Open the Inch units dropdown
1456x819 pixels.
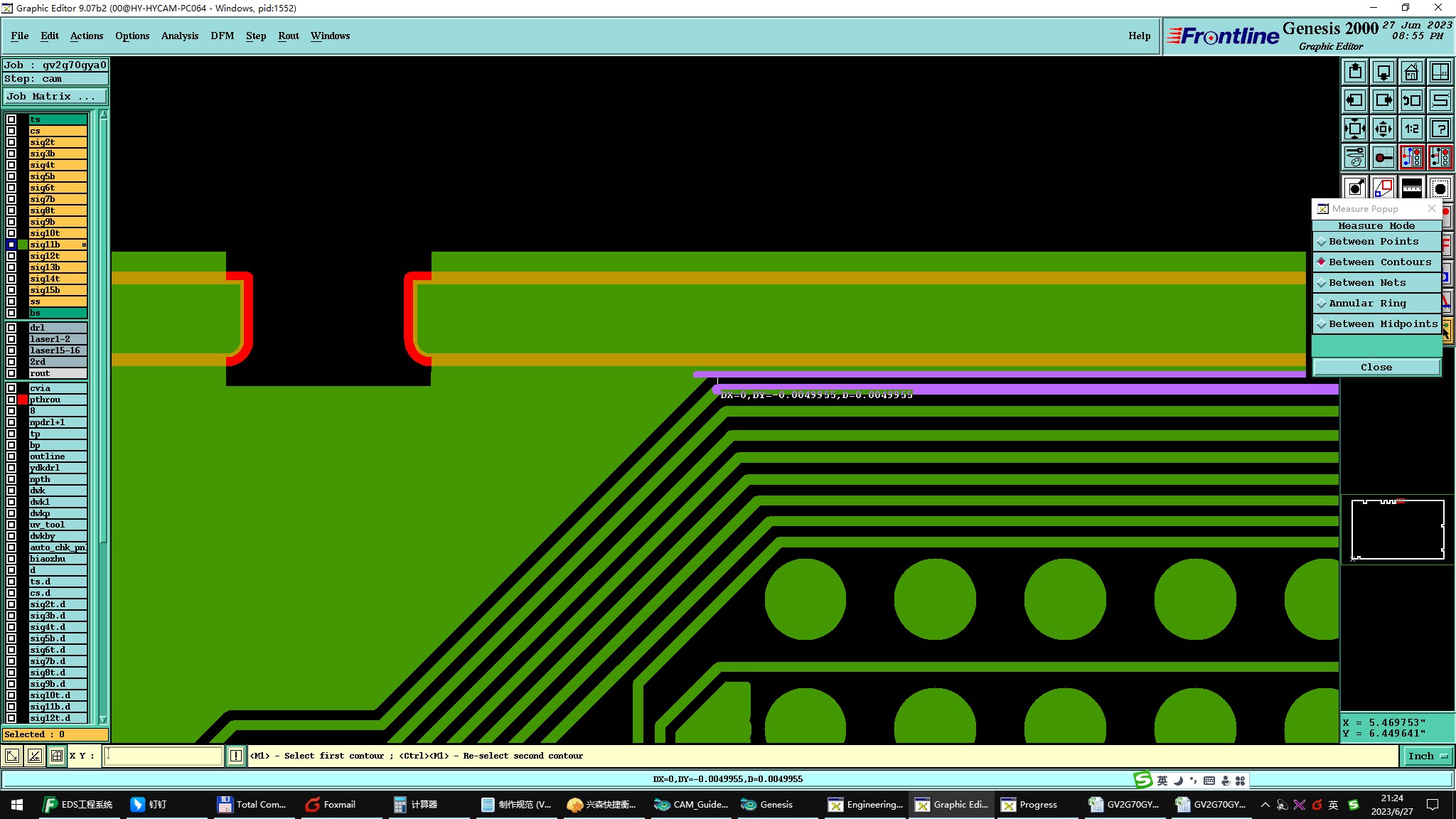click(x=1428, y=756)
